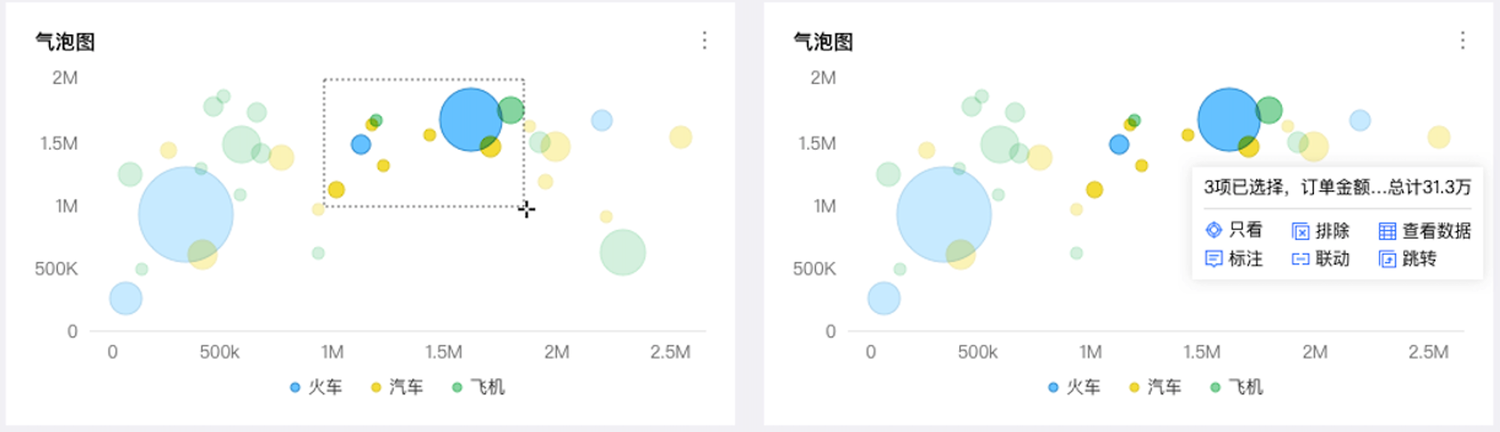The height and width of the screenshot is (432, 1500).
Task: Toggle 飞机 legend in left chart
Action: 478,387
